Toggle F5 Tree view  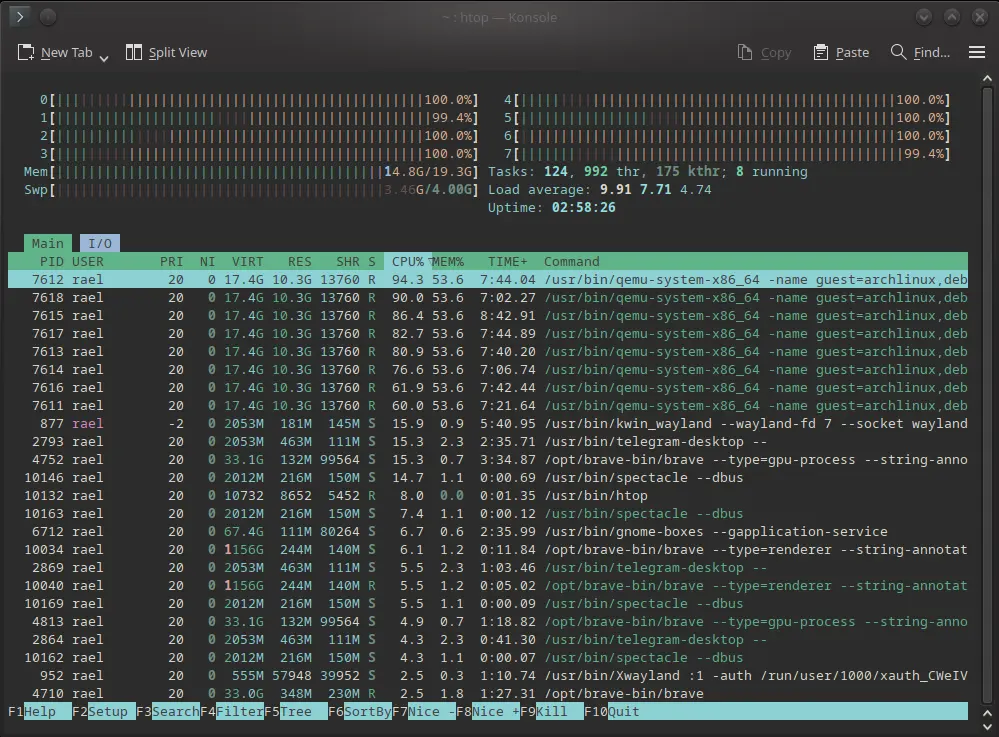(296, 712)
